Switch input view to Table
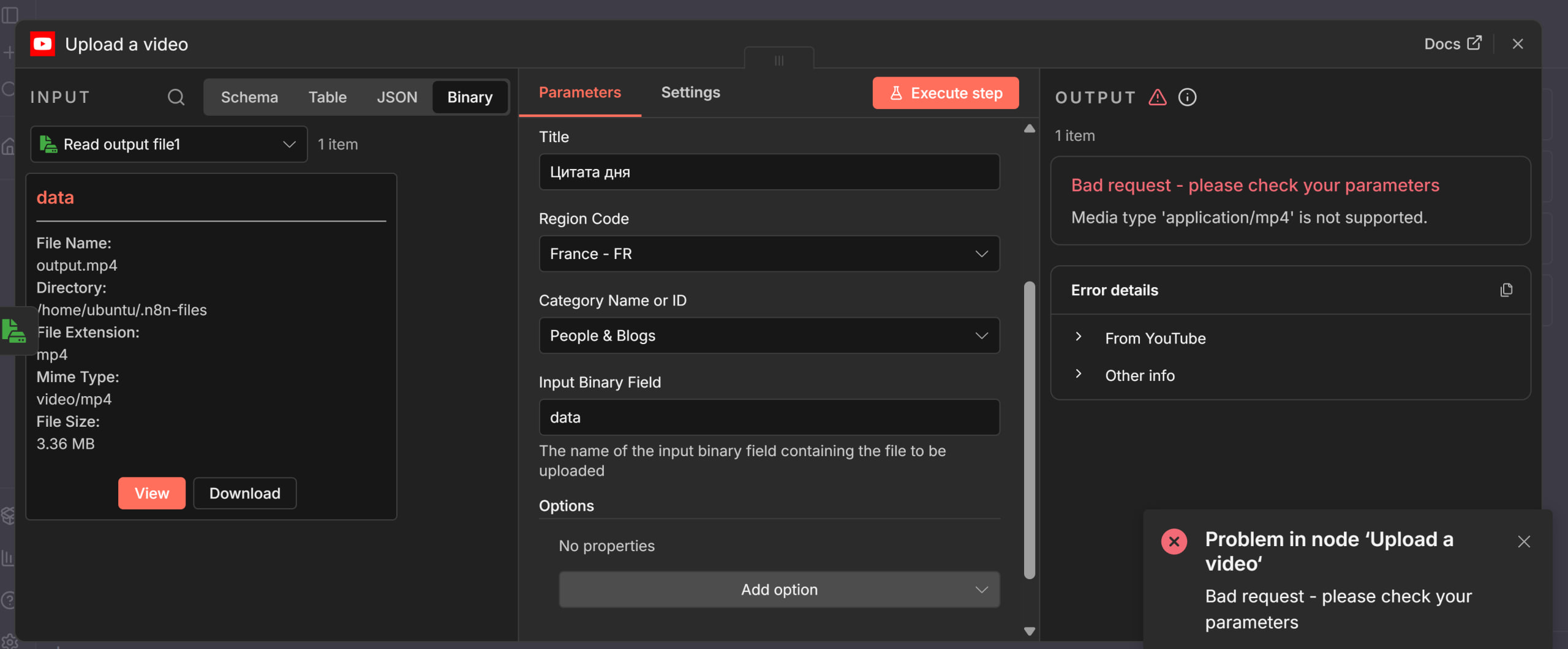The height and width of the screenshot is (649, 1568). tap(327, 97)
